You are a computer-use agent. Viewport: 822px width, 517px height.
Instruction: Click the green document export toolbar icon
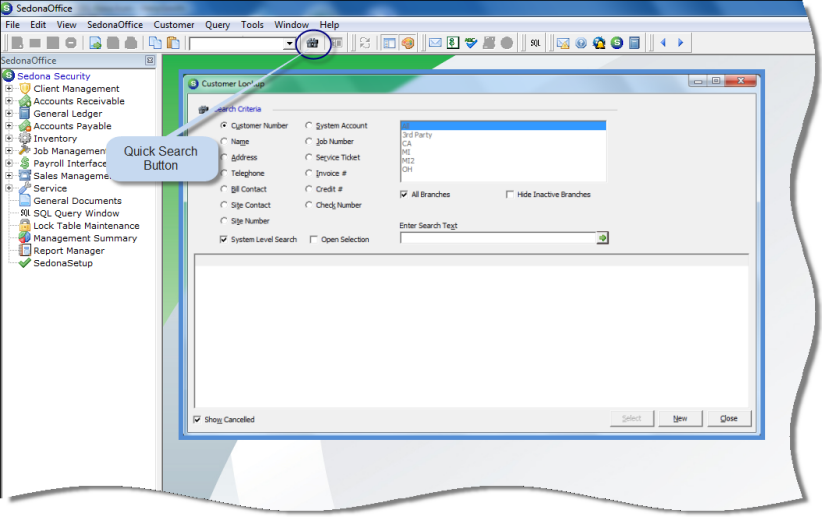coord(95,43)
